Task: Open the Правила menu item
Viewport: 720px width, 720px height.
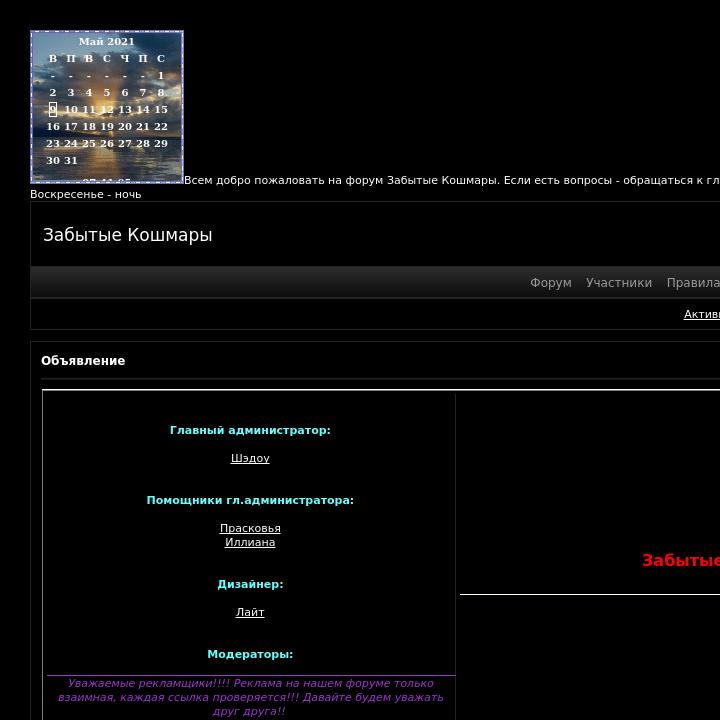Action: pos(693,283)
